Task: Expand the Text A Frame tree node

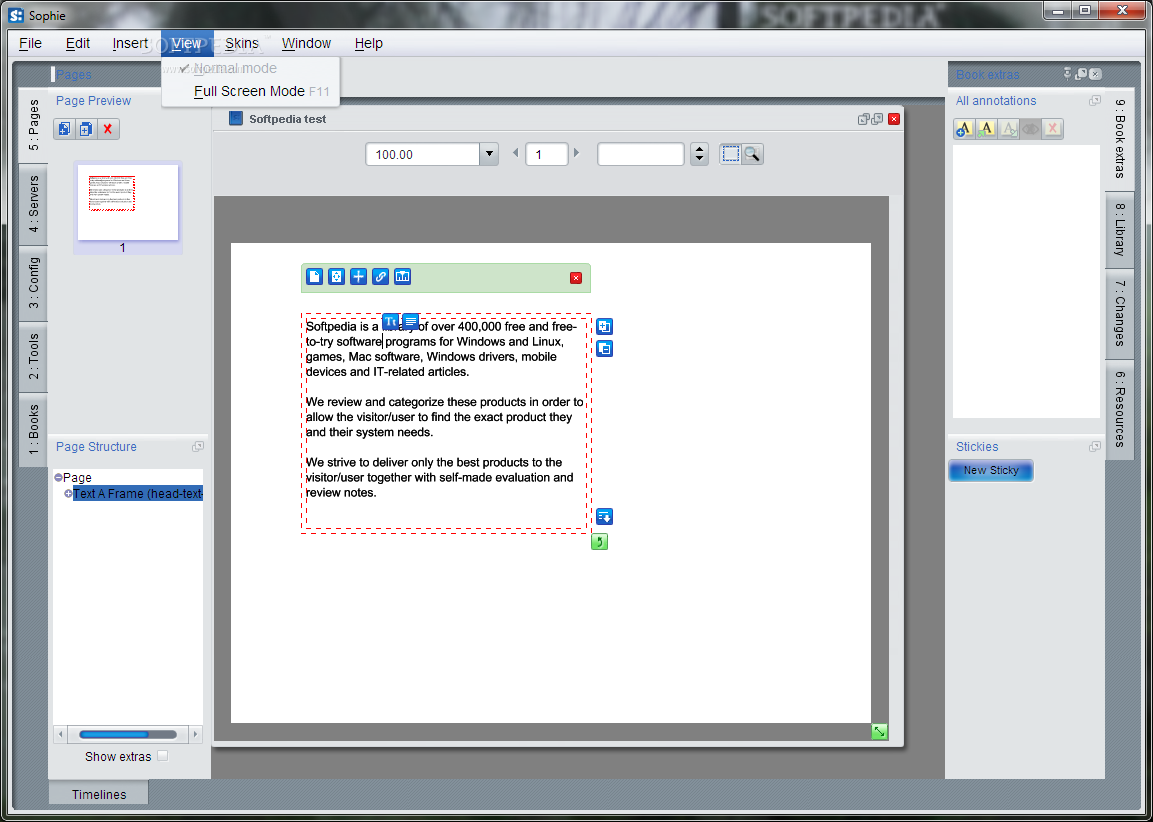Action: [68, 493]
